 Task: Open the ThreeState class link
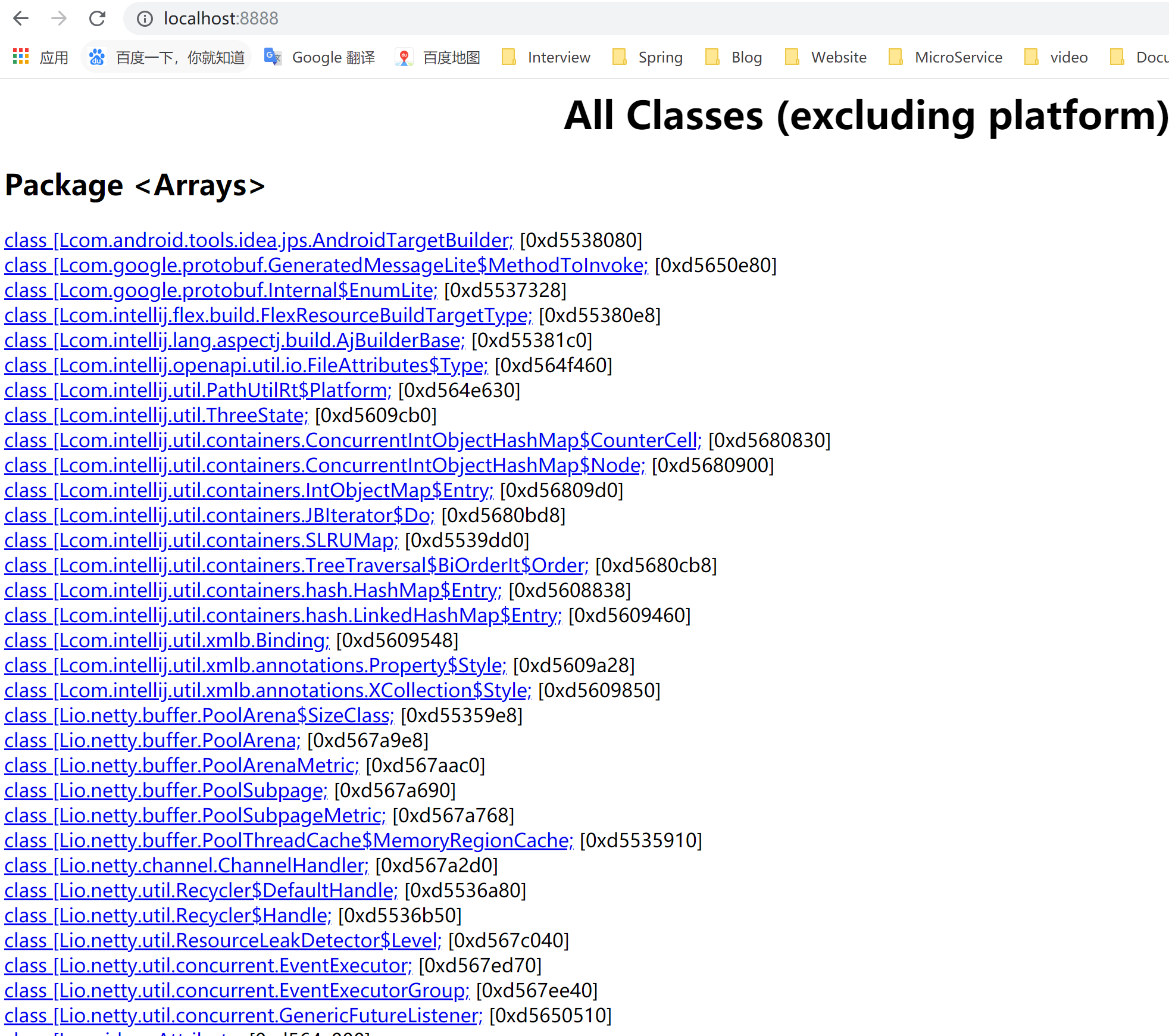156,416
